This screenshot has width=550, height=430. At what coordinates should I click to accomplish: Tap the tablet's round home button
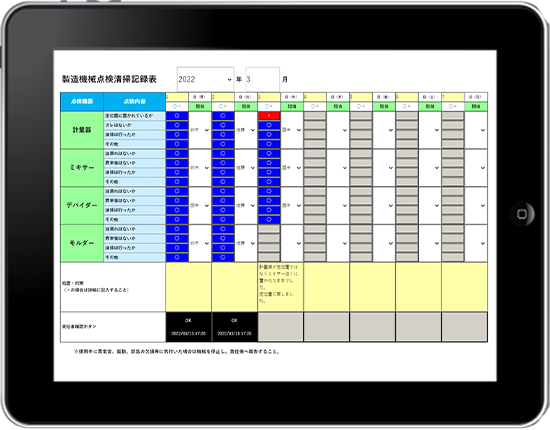[522, 214]
